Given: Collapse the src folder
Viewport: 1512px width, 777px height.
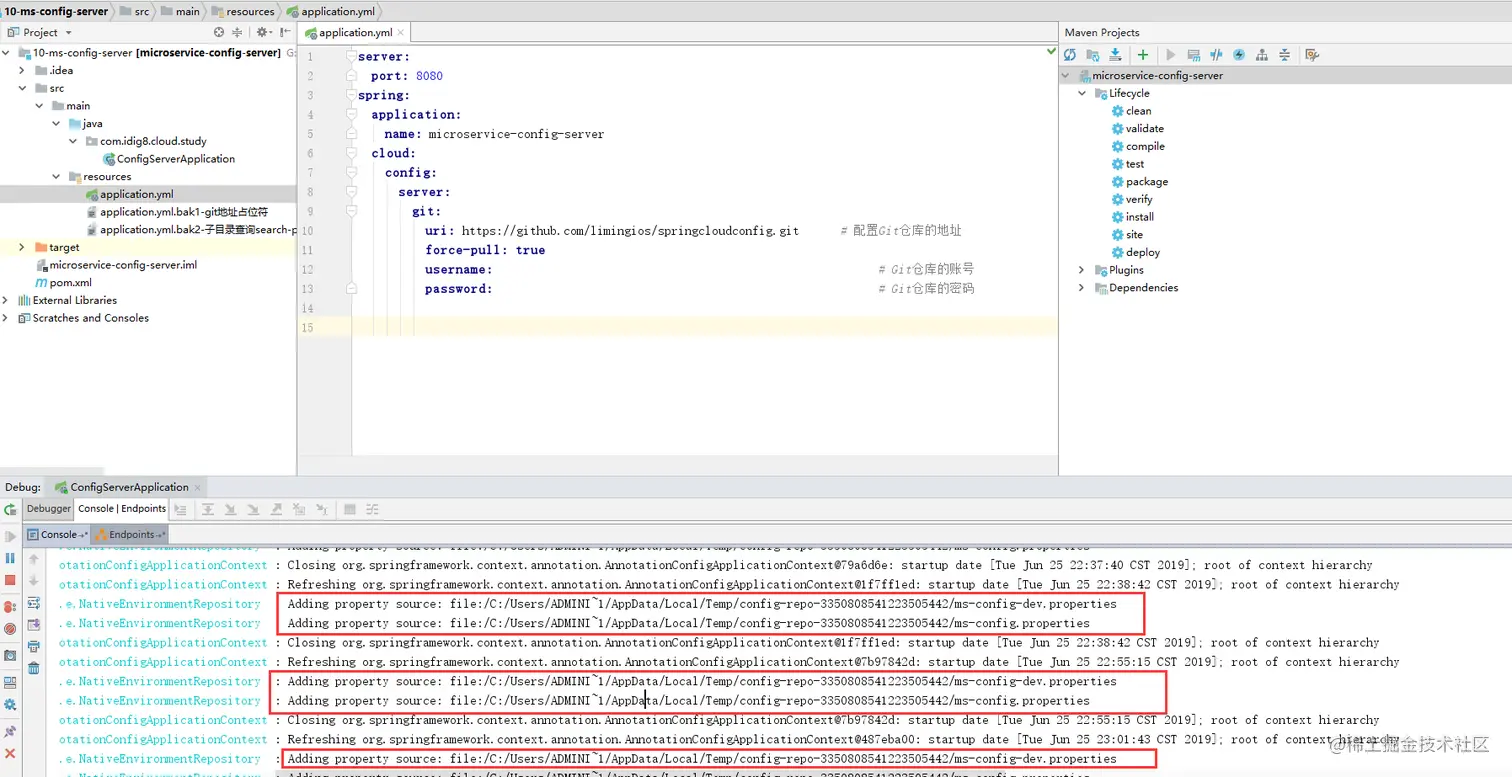Looking at the screenshot, I should [x=22, y=89].
